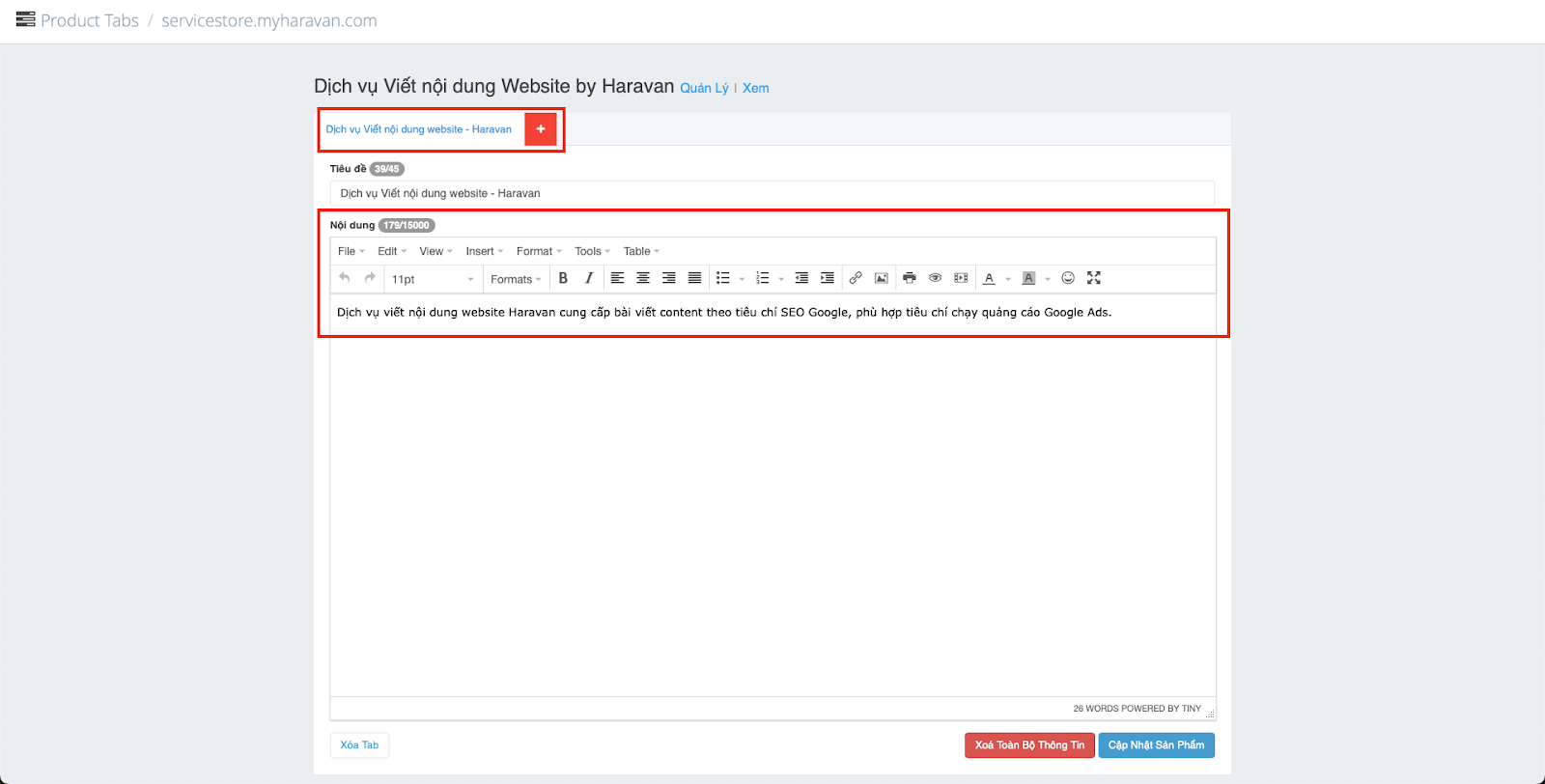The width and height of the screenshot is (1545, 784).
Task: Click the editor text starting 'Dịch vụ viết nội dung website'
Action: click(724, 312)
